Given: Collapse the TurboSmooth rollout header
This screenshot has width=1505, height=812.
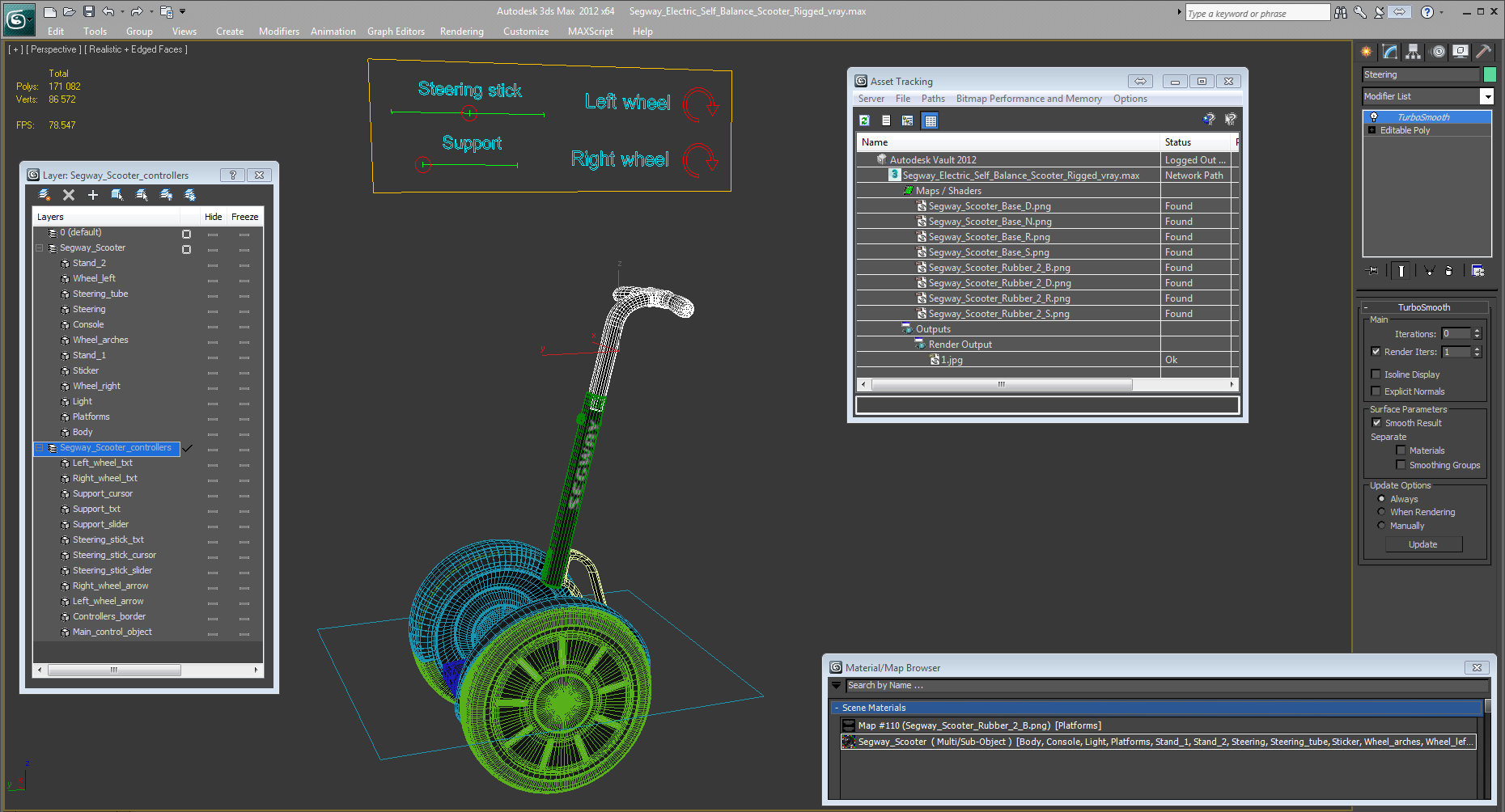Looking at the screenshot, I should (x=1425, y=307).
